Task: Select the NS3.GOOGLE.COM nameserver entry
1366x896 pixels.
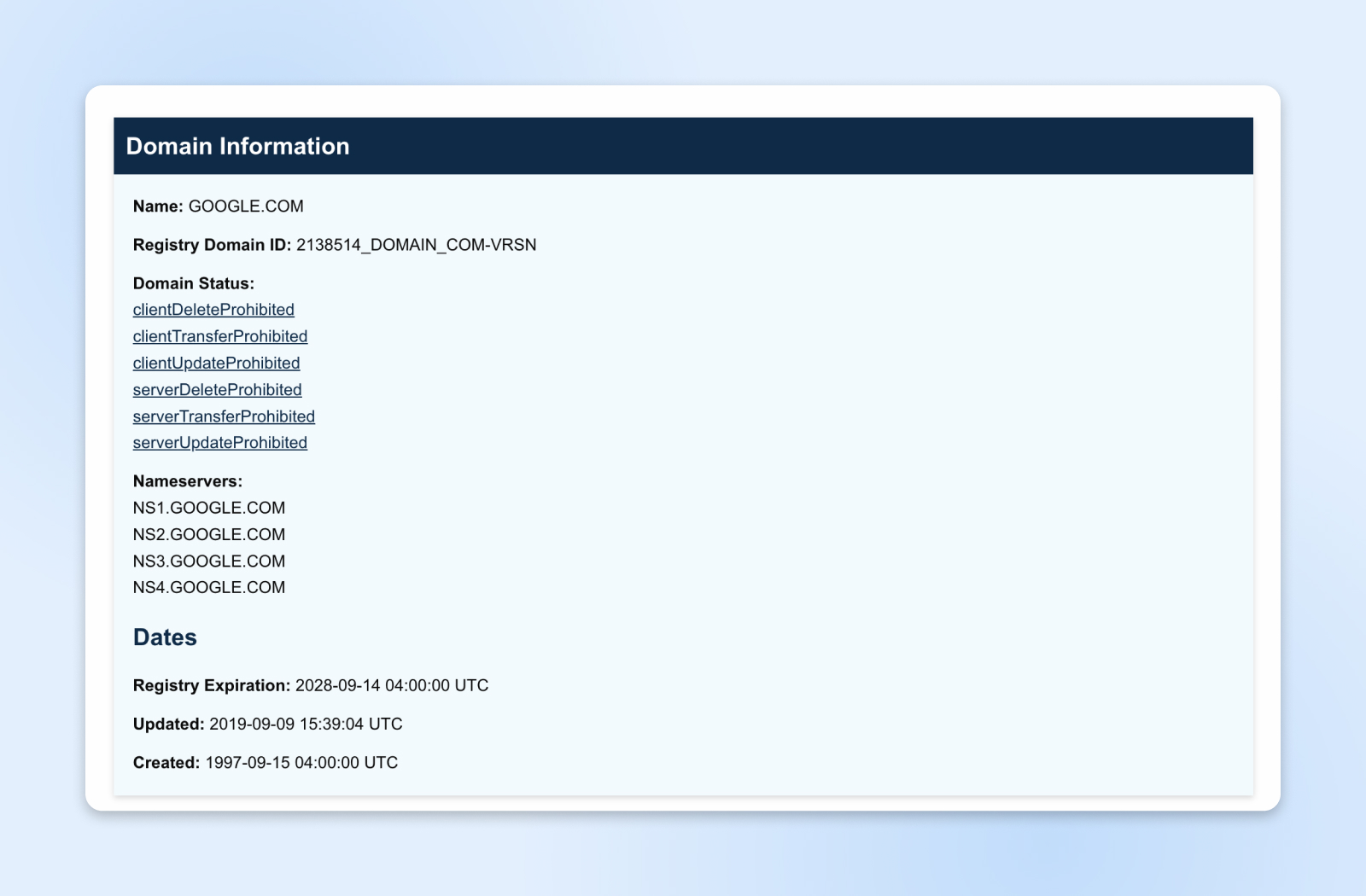Action: click(x=209, y=561)
